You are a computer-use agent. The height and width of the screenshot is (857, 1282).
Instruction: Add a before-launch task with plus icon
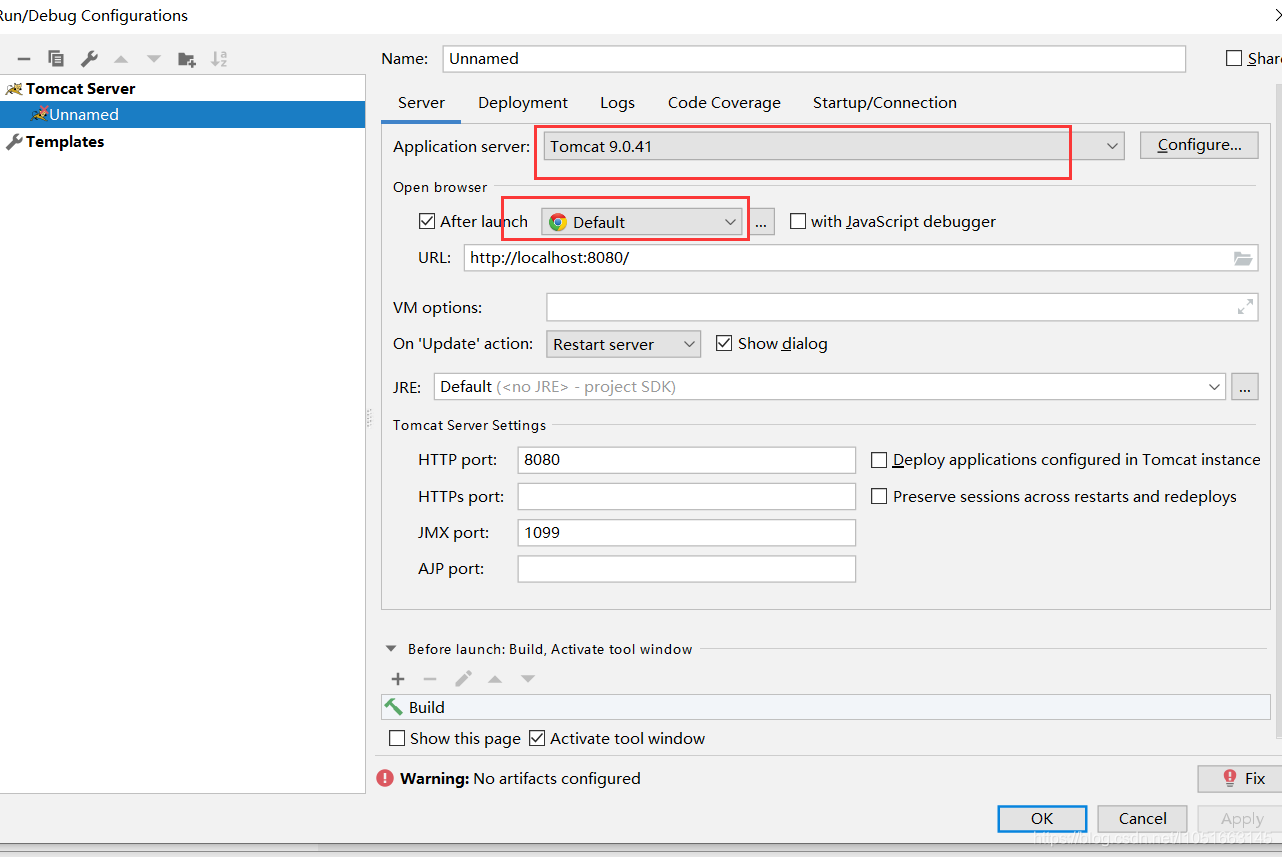(x=398, y=679)
